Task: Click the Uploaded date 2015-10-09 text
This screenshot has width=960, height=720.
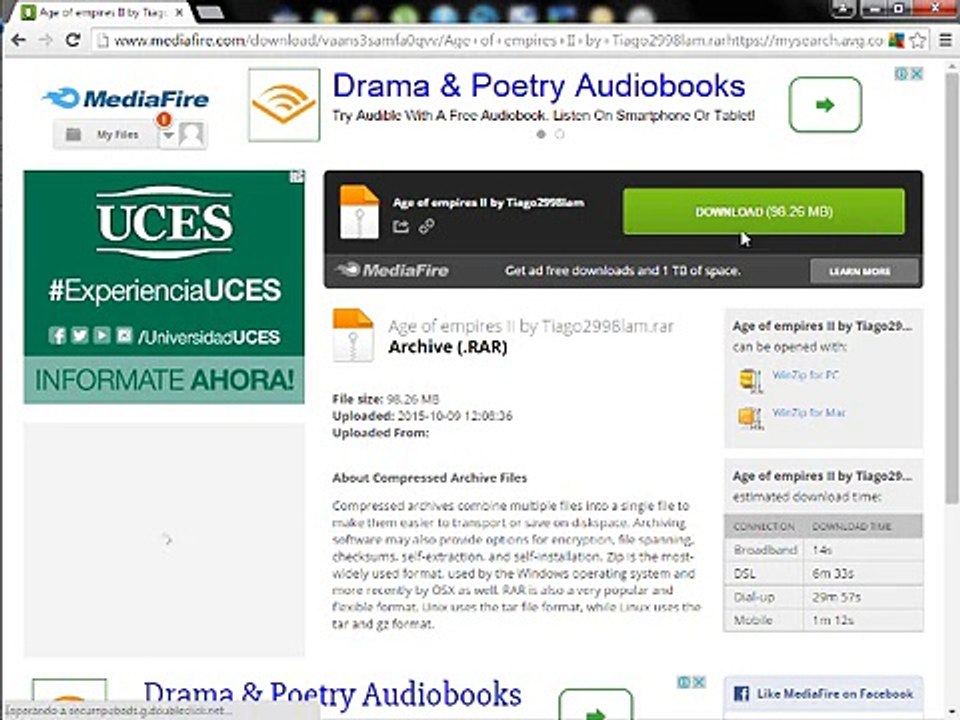Action: pos(455,416)
